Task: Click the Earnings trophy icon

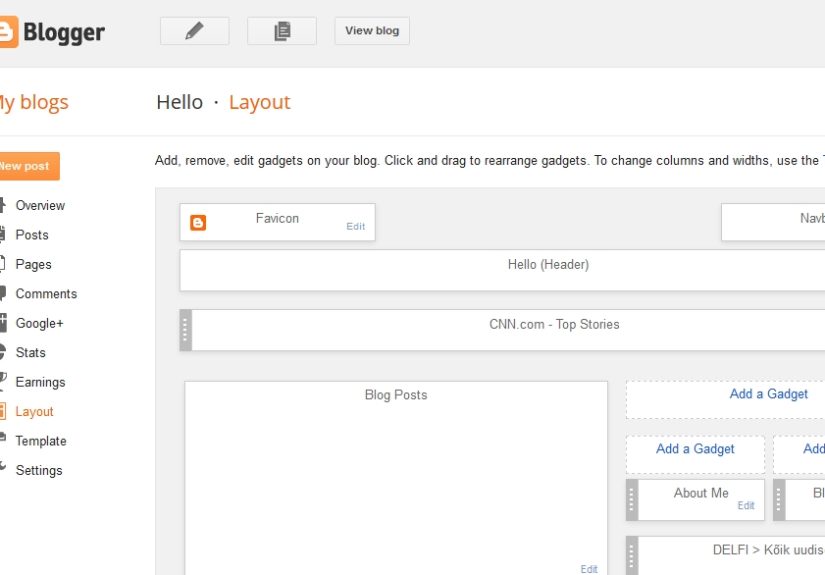Action: pos(3,381)
